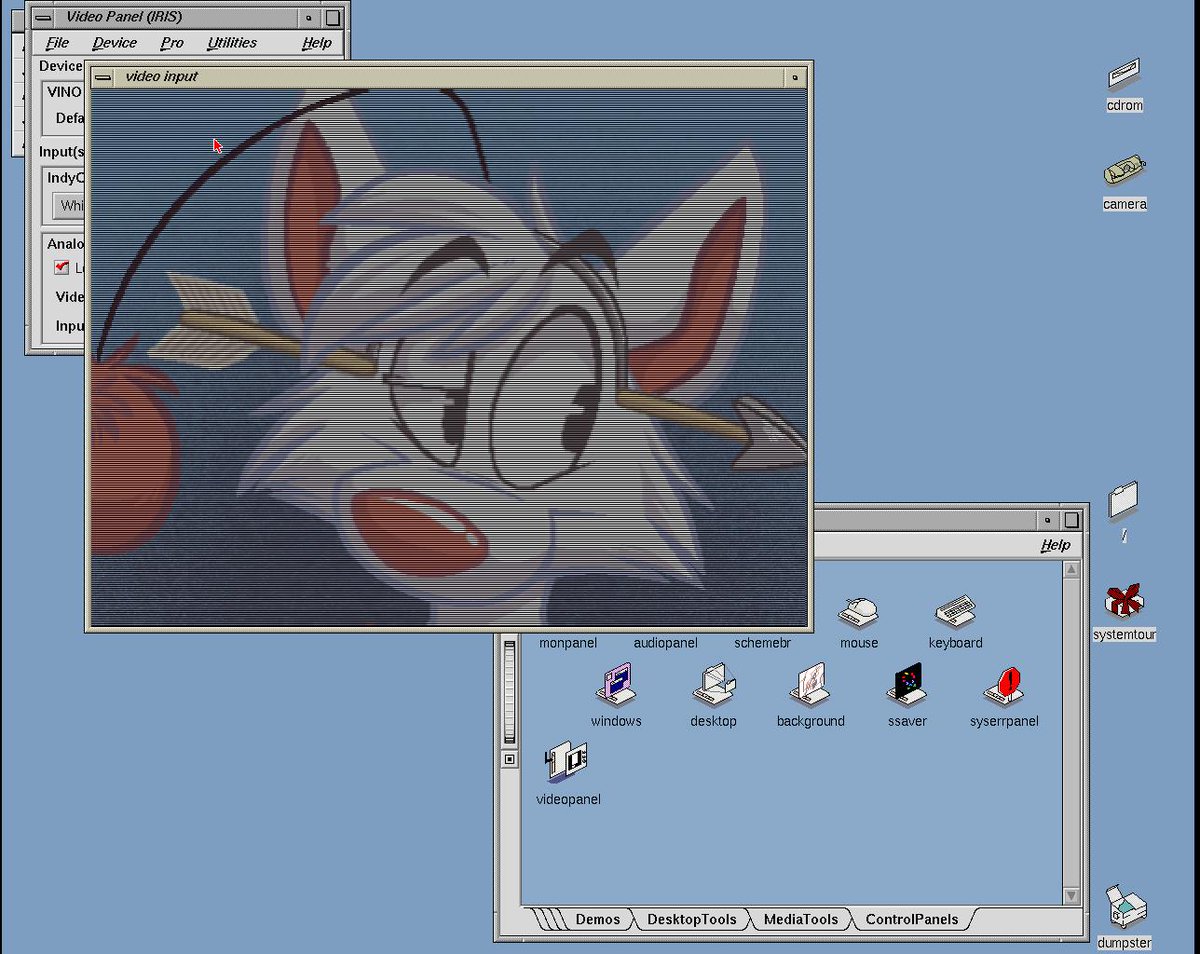
Task: Open the mouse control panel icon
Action: coord(859,611)
